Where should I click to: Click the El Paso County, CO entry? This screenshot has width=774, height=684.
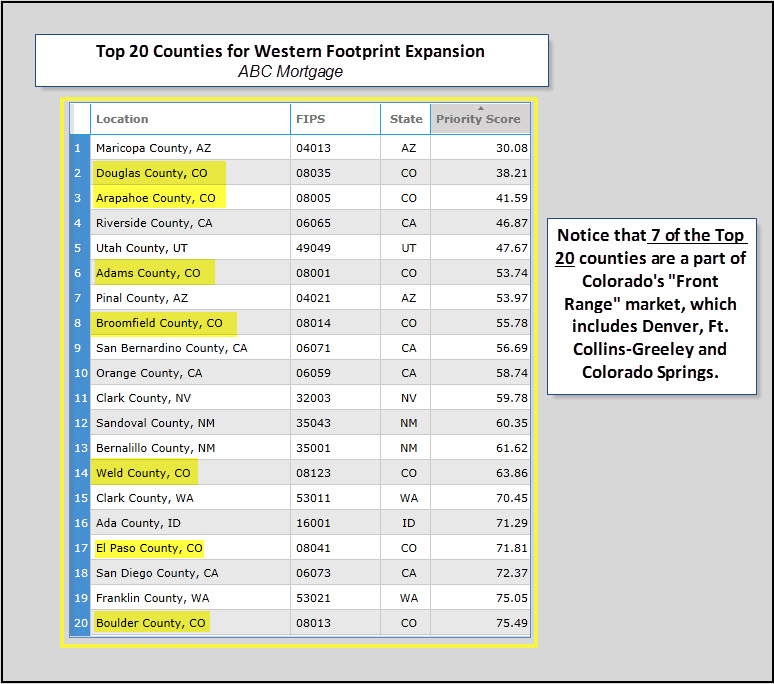pos(149,548)
